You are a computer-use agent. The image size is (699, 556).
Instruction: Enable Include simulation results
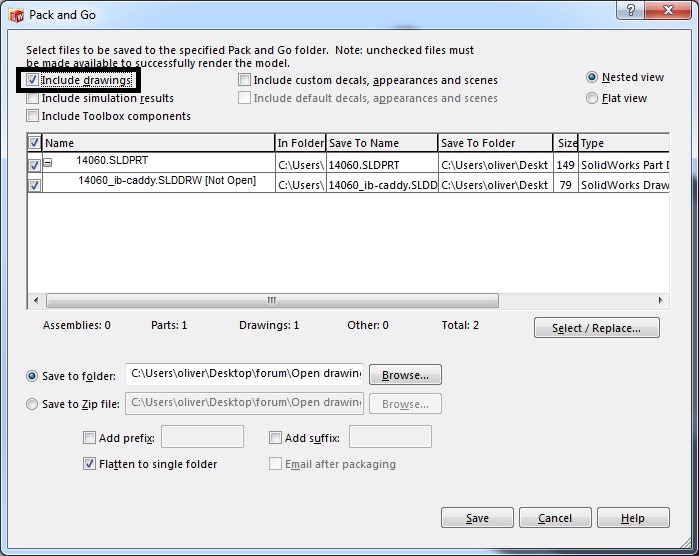(33, 98)
